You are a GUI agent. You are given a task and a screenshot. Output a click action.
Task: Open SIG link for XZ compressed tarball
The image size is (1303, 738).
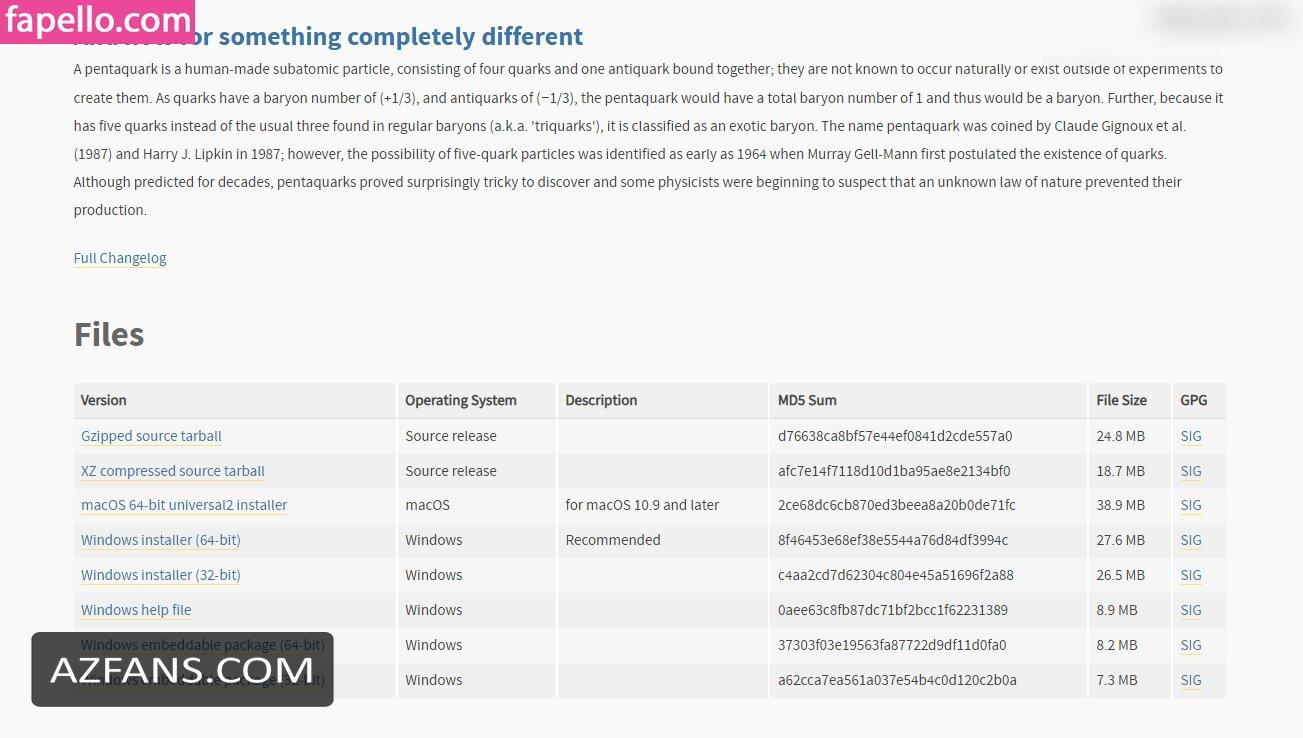pos(1191,471)
